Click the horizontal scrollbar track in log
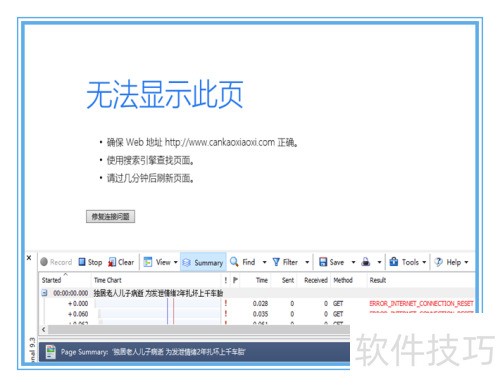The height and width of the screenshot is (387, 500). (199, 329)
